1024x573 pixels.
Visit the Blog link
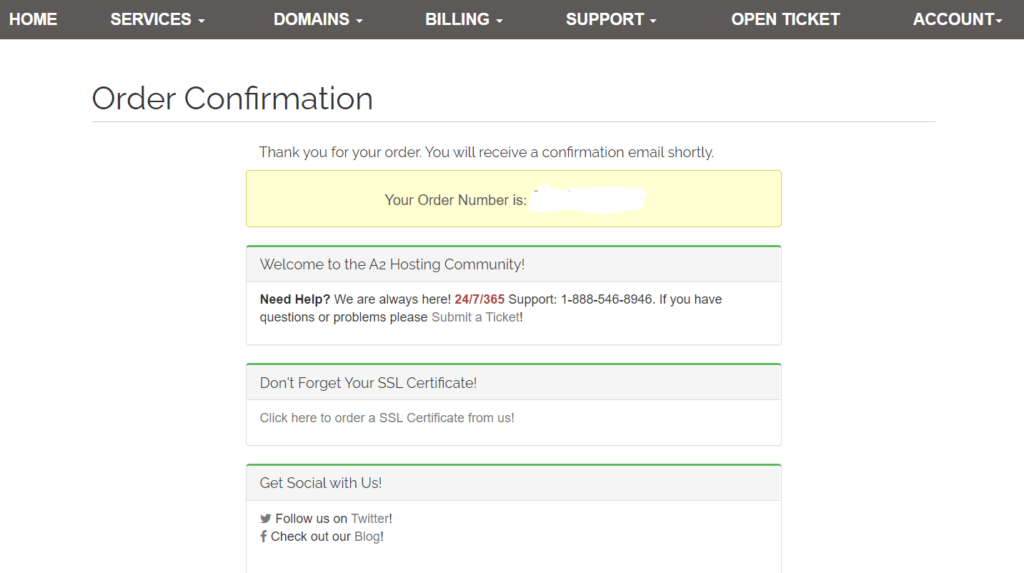(367, 536)
